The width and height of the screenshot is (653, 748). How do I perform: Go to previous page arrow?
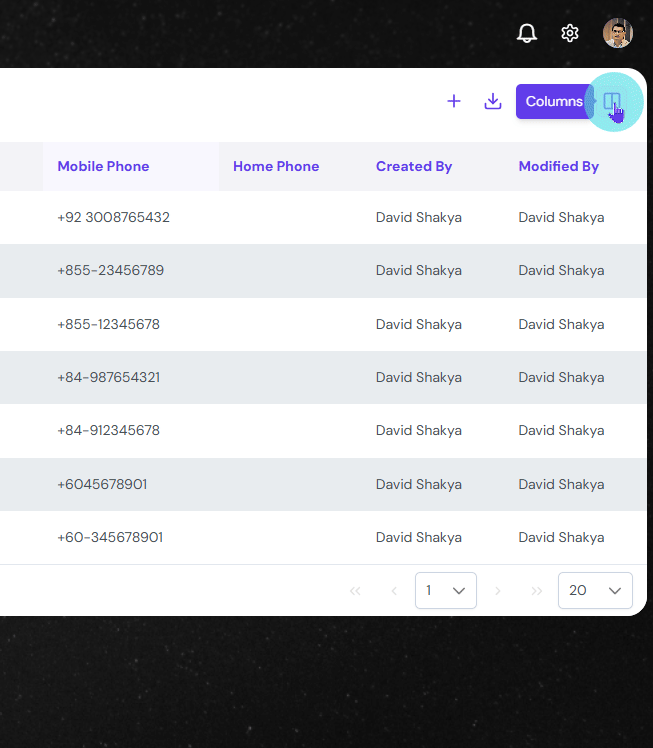pos(393,591)
